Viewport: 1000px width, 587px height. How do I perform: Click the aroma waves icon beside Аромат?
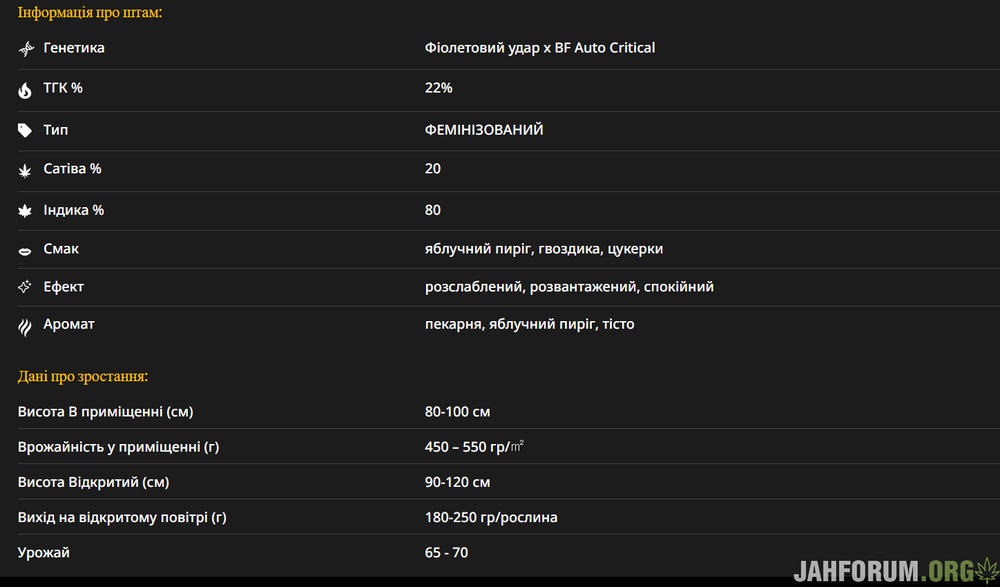[x=25, y=326]
